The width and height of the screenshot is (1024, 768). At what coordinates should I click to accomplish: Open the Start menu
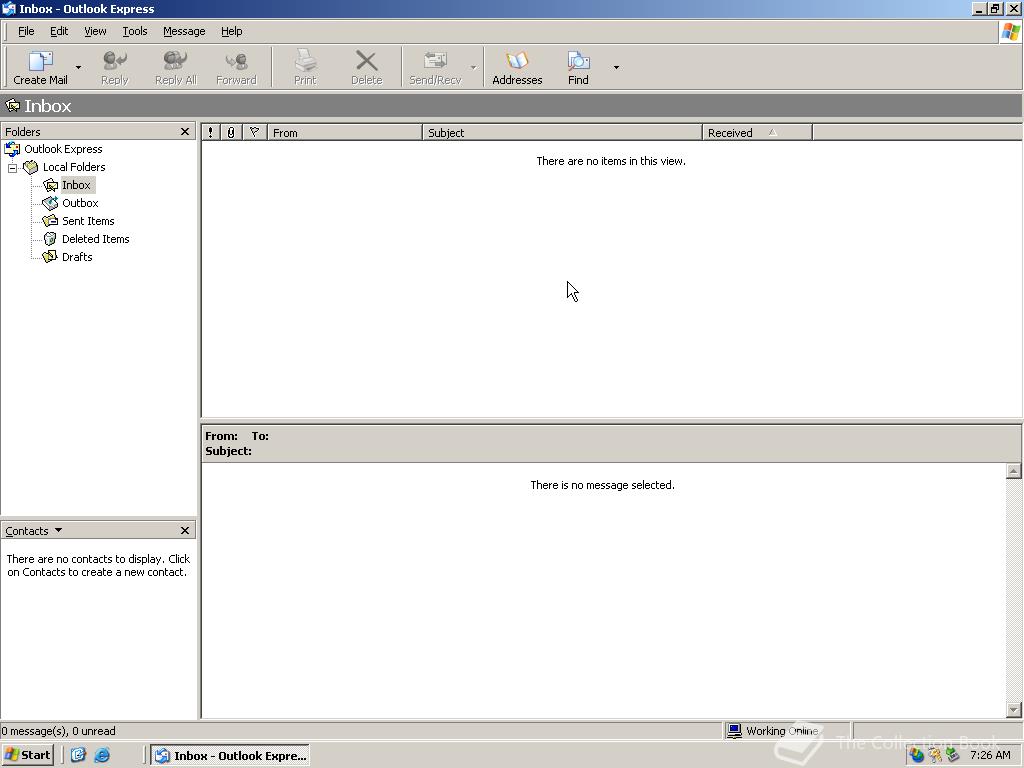coord(27,755)
